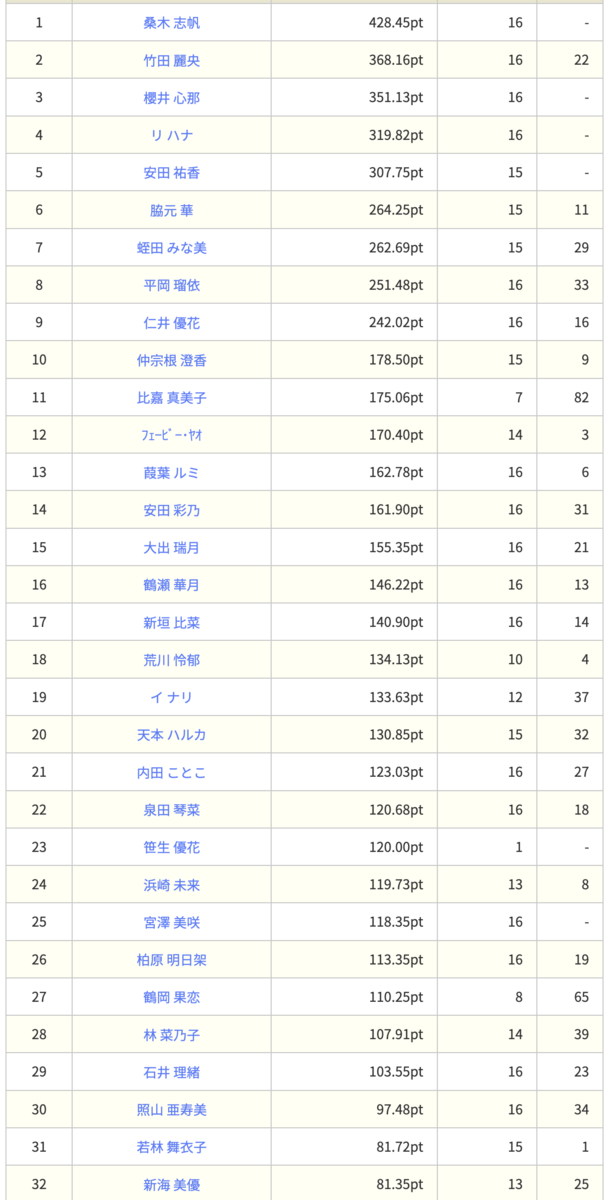Click the name 櫻井 心那
The image size is (610, 1200).
coord(171,98)
